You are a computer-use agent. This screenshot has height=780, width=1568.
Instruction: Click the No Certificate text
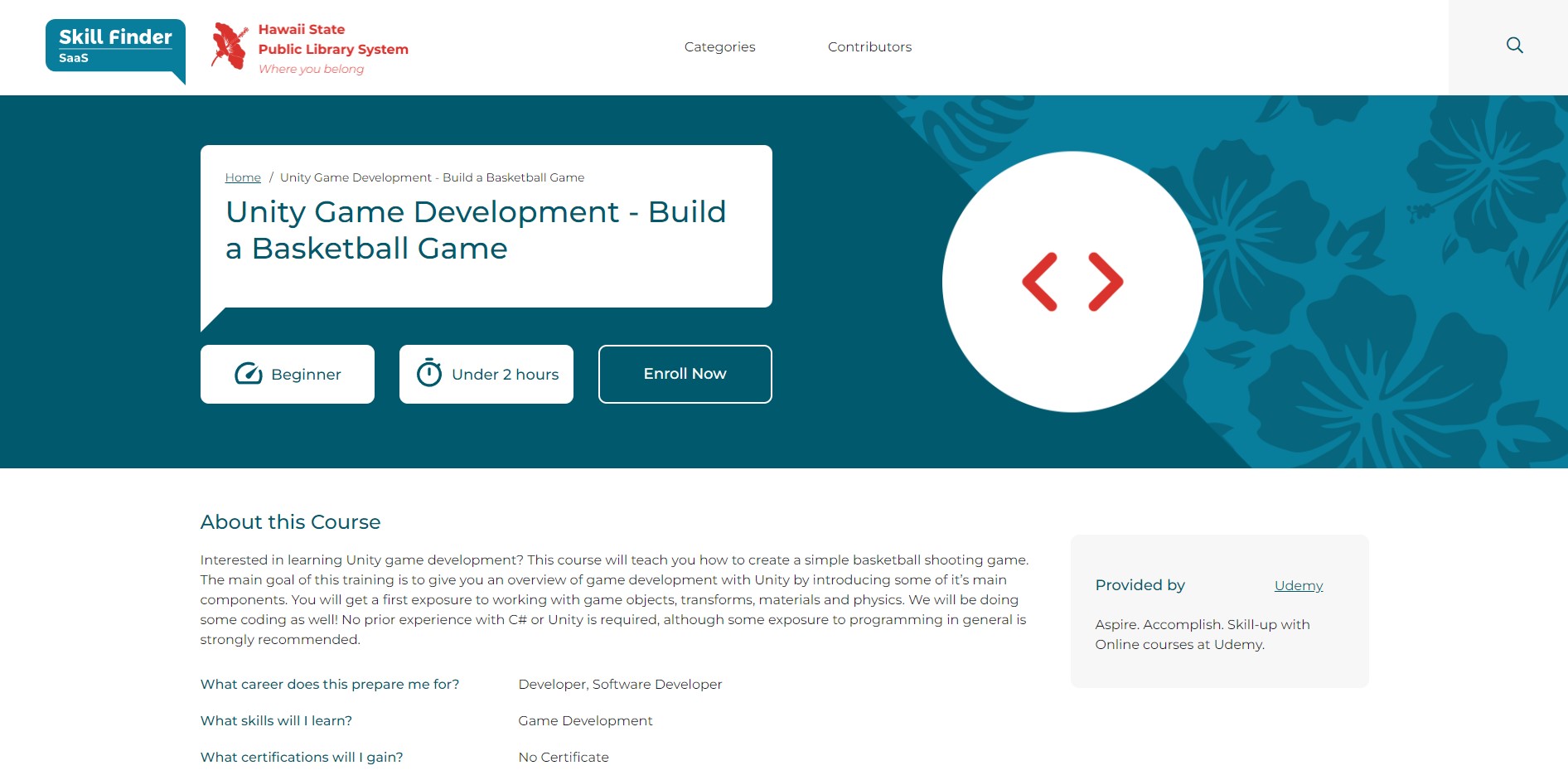[x=563, y=758]
